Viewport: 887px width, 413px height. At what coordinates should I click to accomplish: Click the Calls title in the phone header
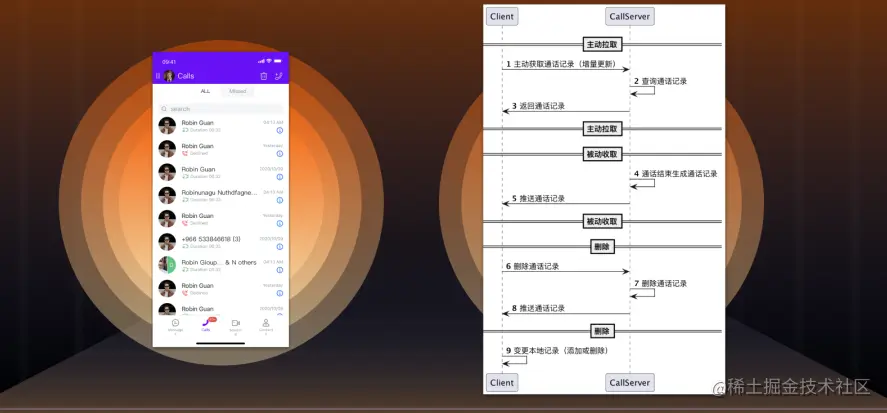click(x=186, y=76)
